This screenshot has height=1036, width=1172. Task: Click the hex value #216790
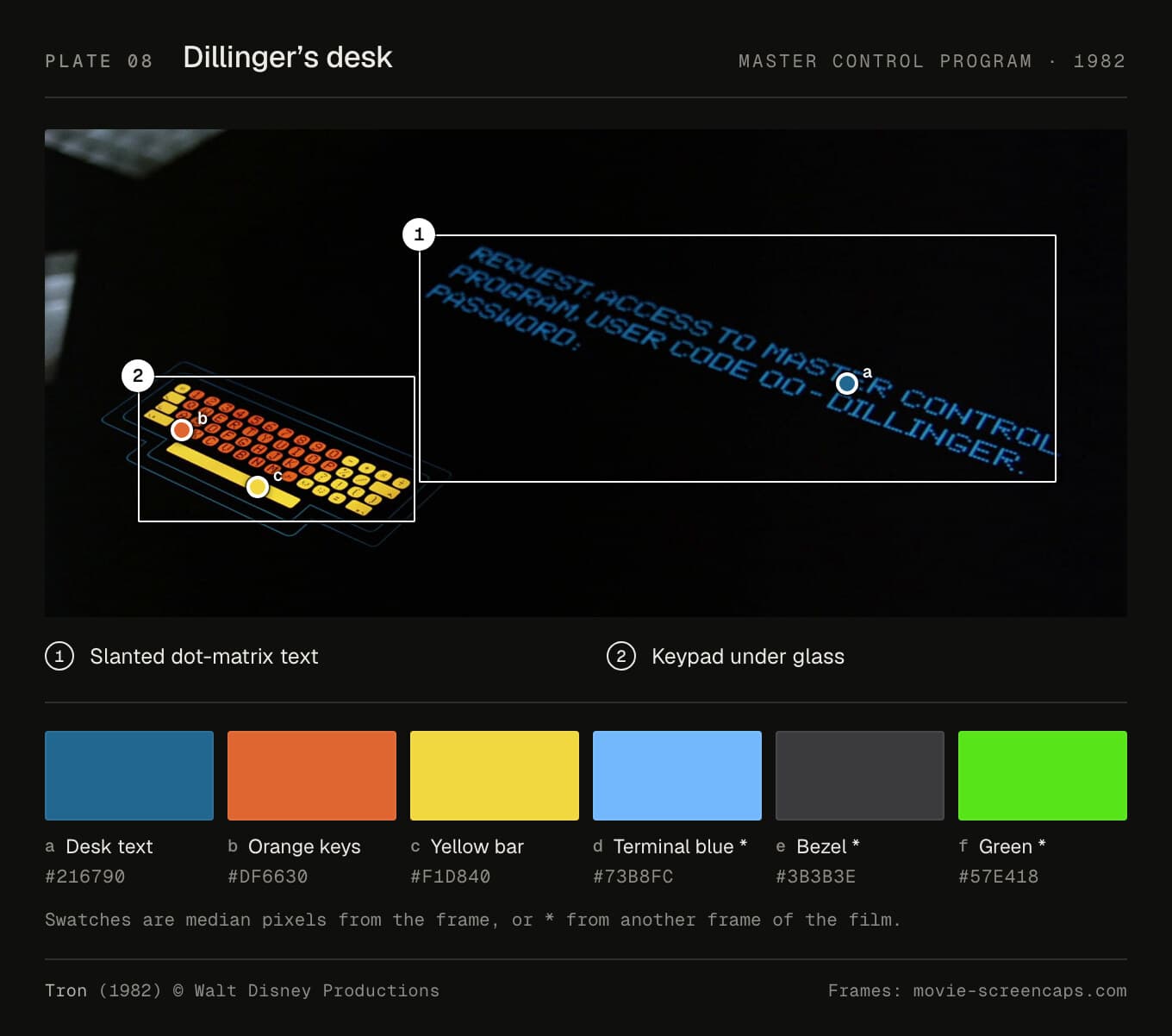[85, 877]
